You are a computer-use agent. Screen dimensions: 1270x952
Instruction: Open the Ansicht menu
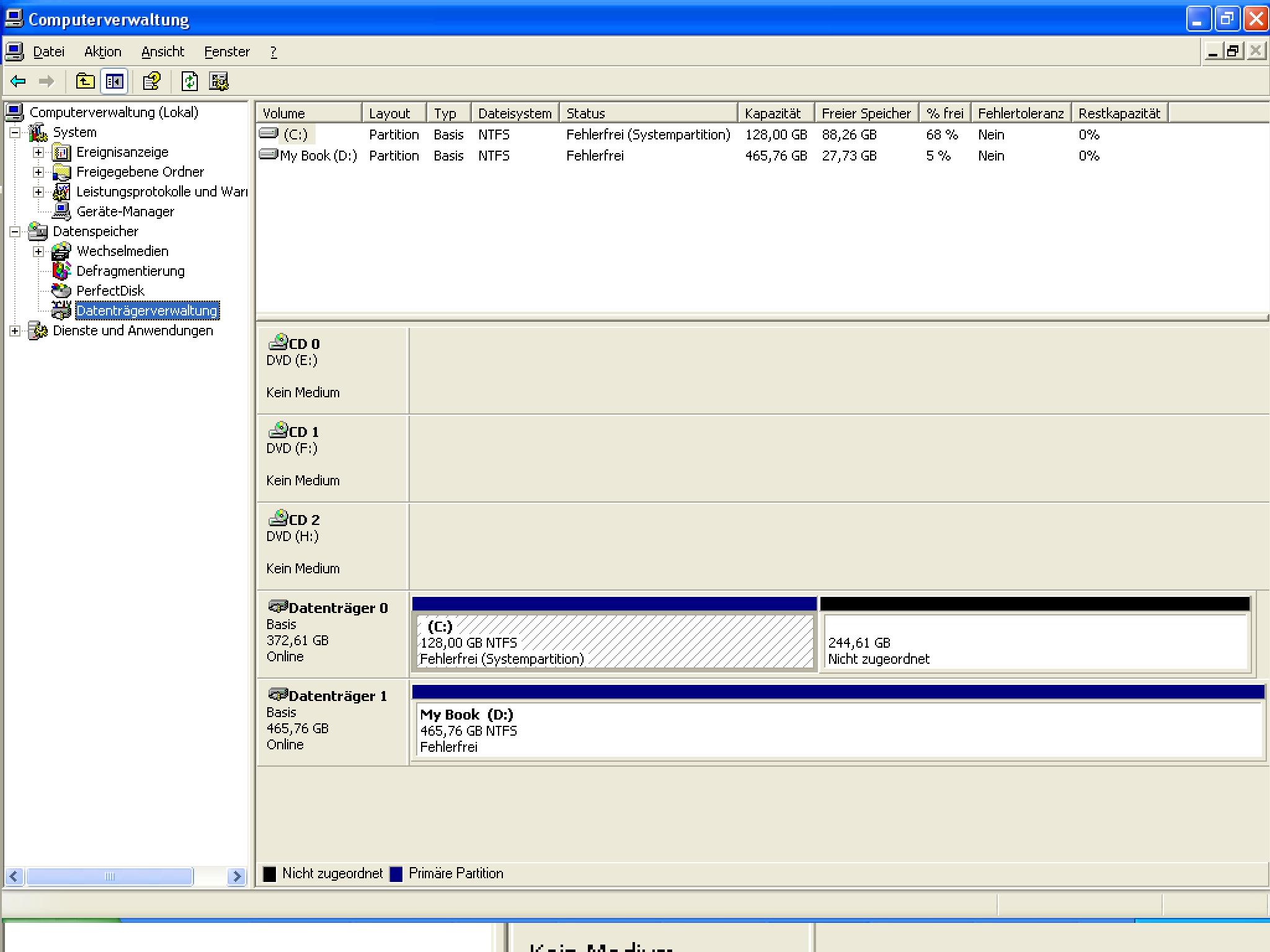162,52
